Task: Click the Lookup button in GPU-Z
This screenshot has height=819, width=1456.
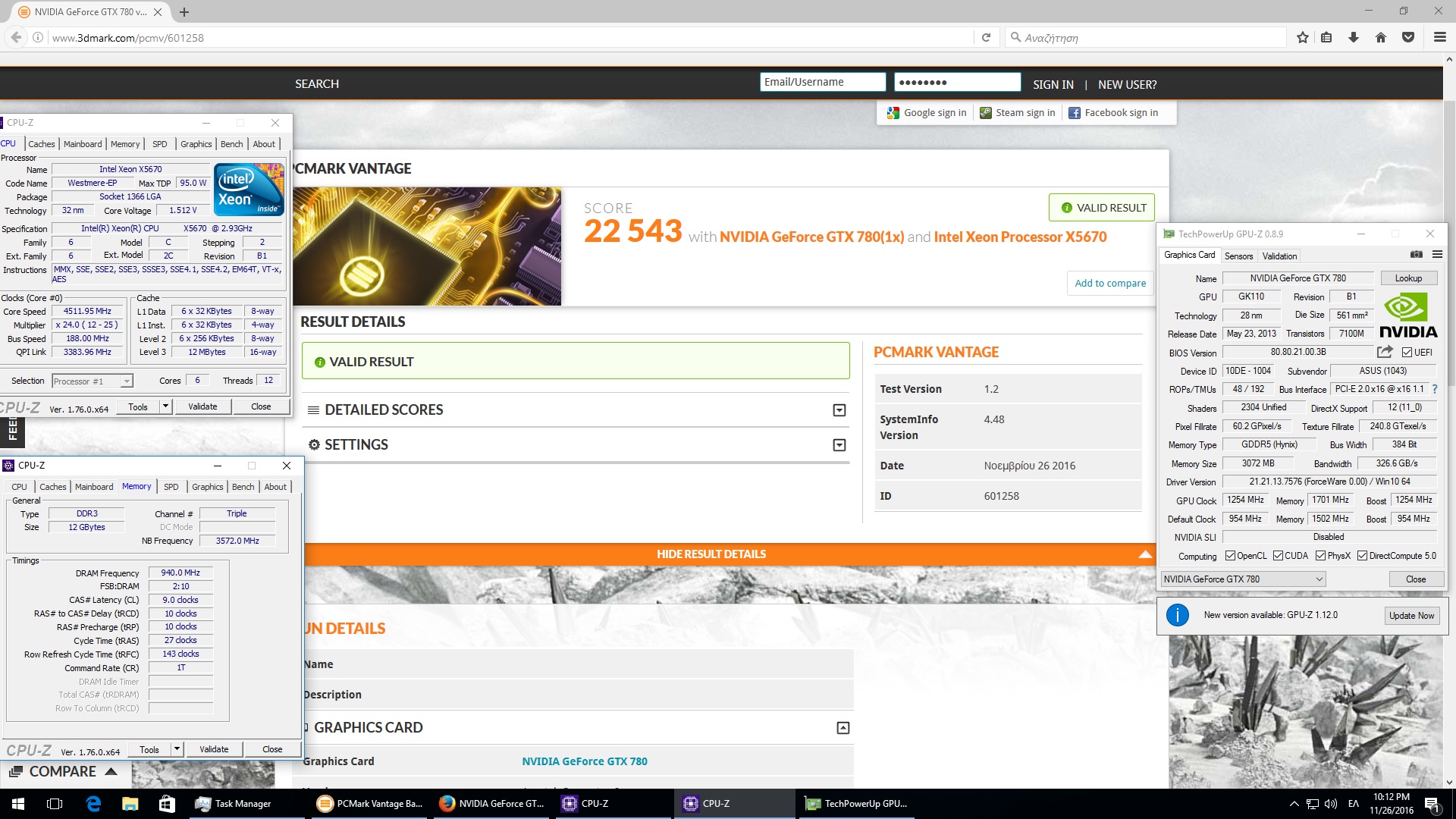Action: coord(1408,278)
